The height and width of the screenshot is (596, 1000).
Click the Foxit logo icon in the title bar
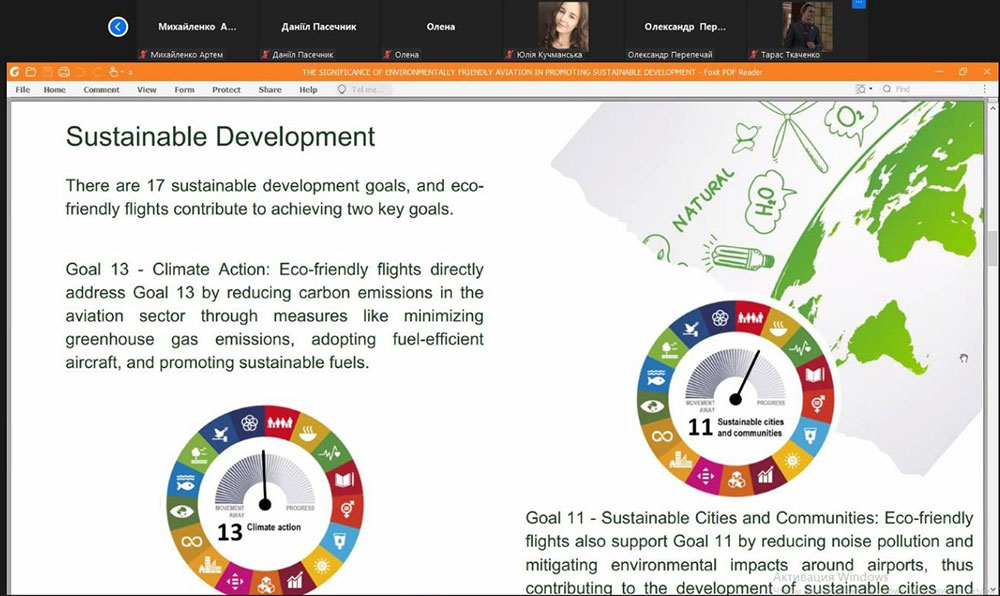[15, 72]
